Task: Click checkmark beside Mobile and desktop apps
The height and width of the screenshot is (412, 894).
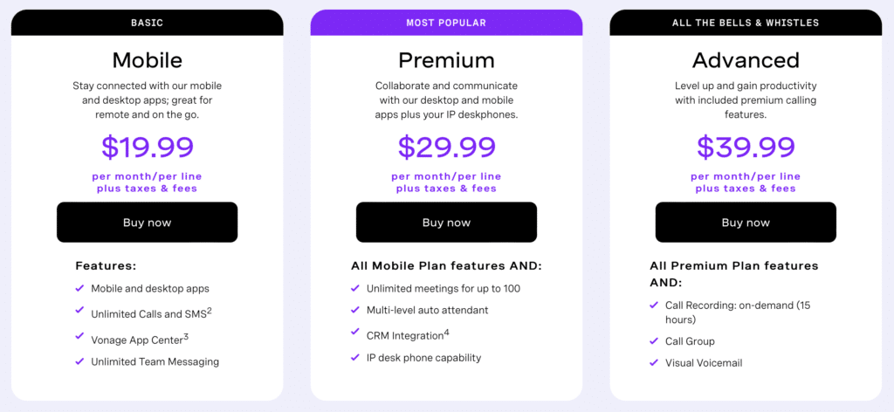Action: (80, 288)
